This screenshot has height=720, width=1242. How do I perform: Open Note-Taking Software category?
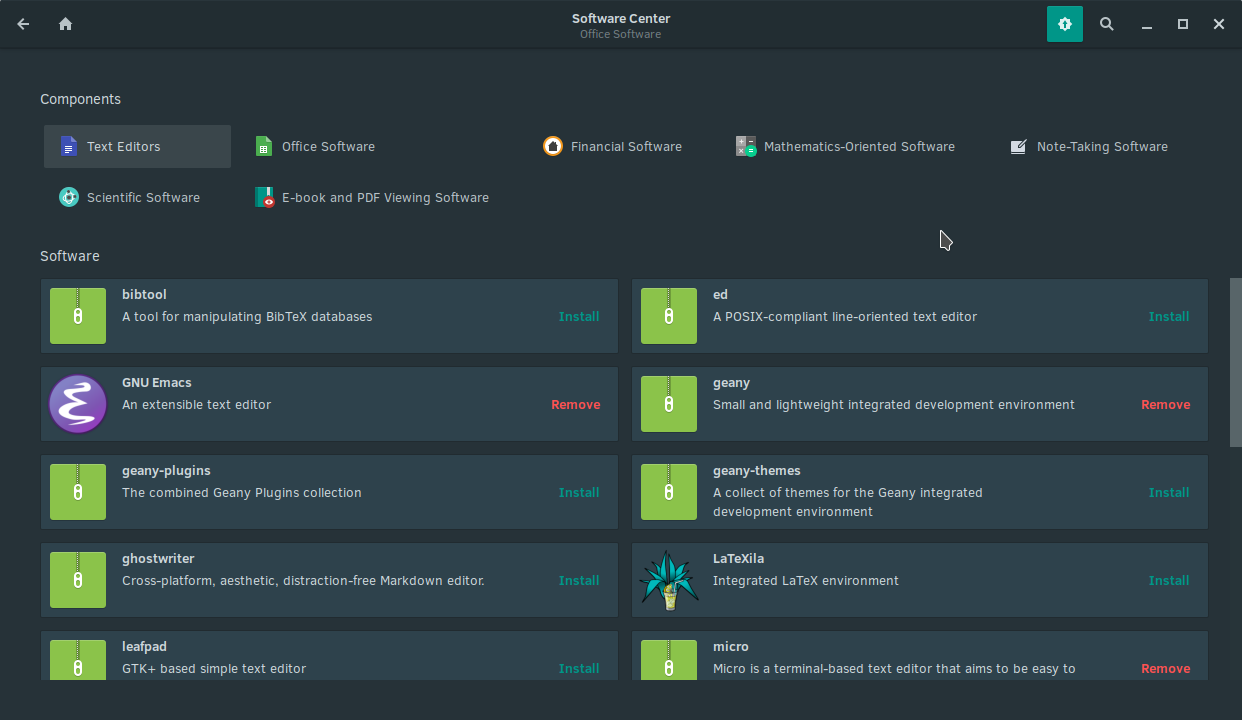coord(1088,146)
